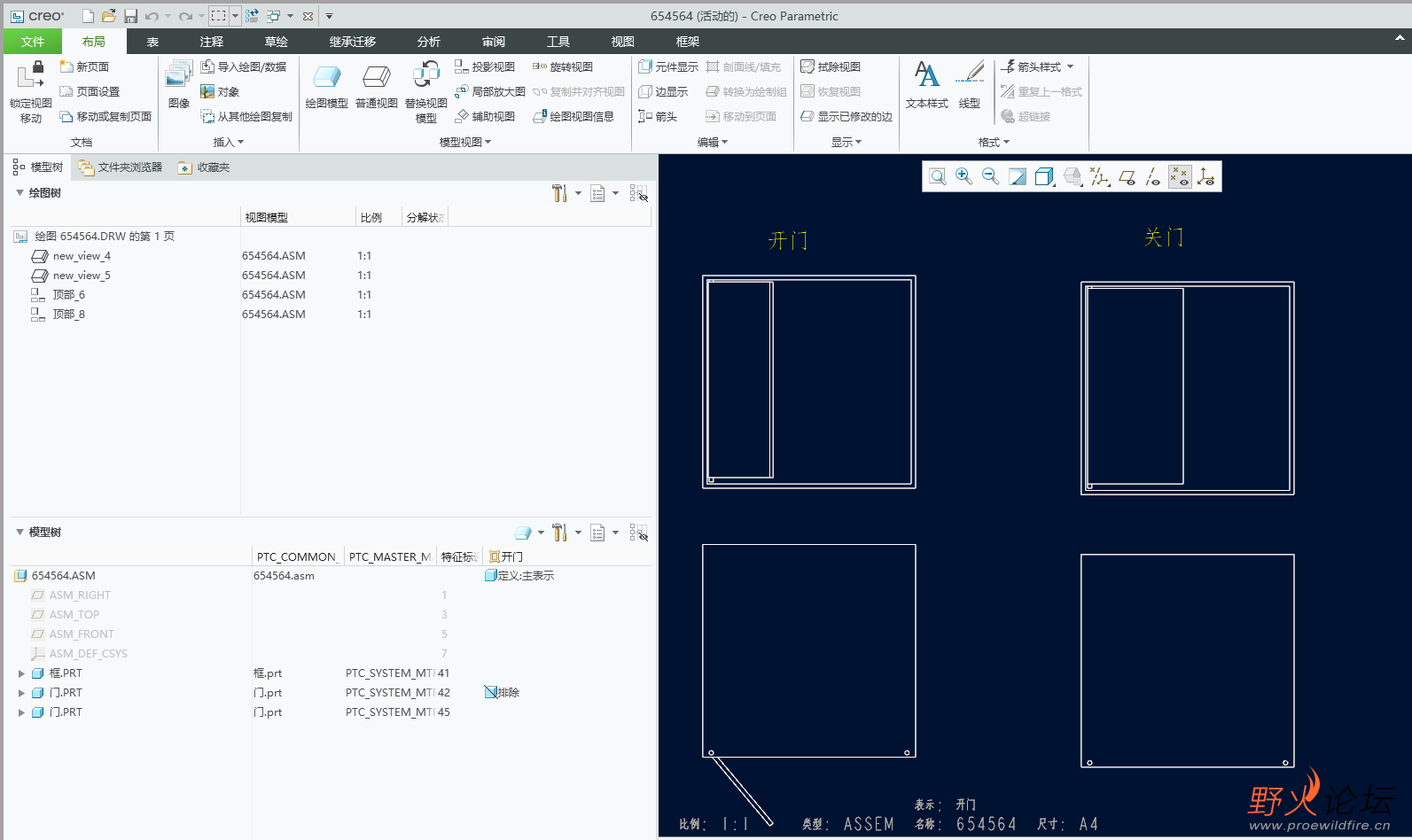Open the display style cube icon

(x=1045, y=176)
